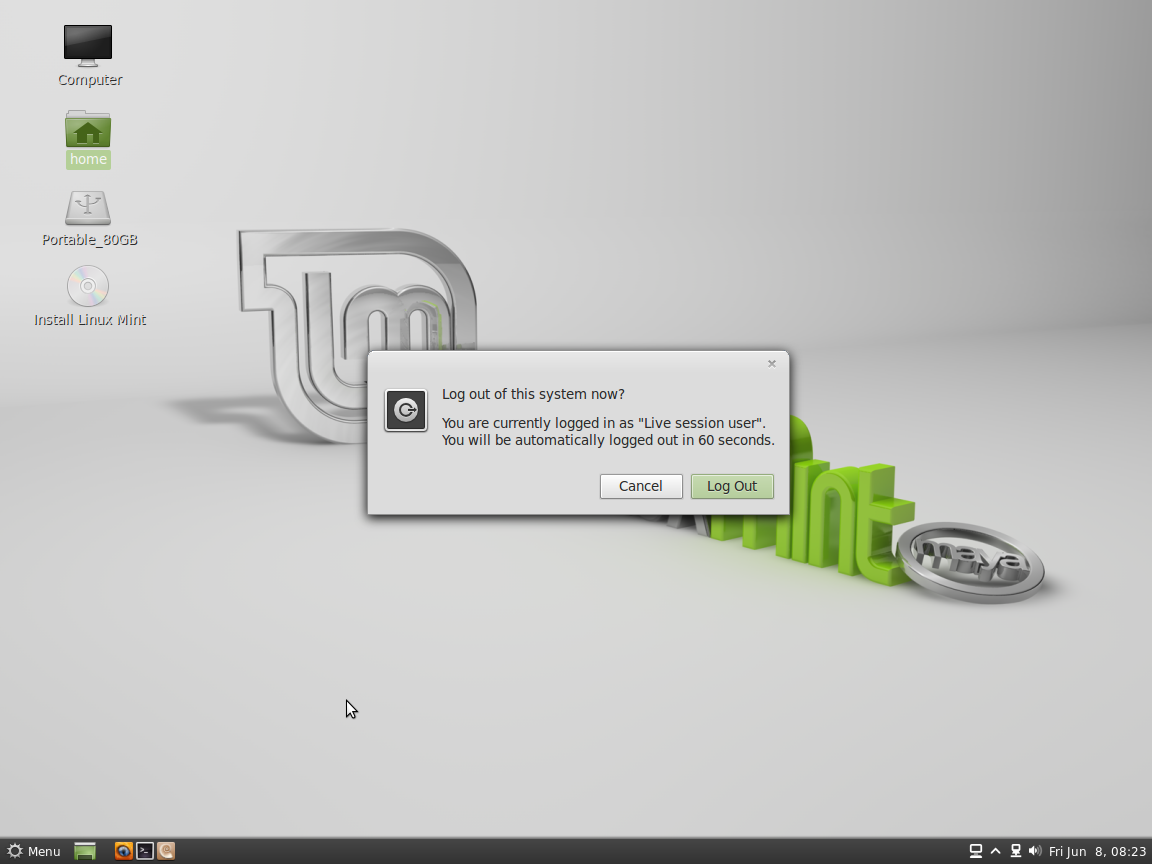The width and height of the screenshot is (1152, 864).
Task: Confirm with the Log Out button
Action: click(x=732, y=486)
